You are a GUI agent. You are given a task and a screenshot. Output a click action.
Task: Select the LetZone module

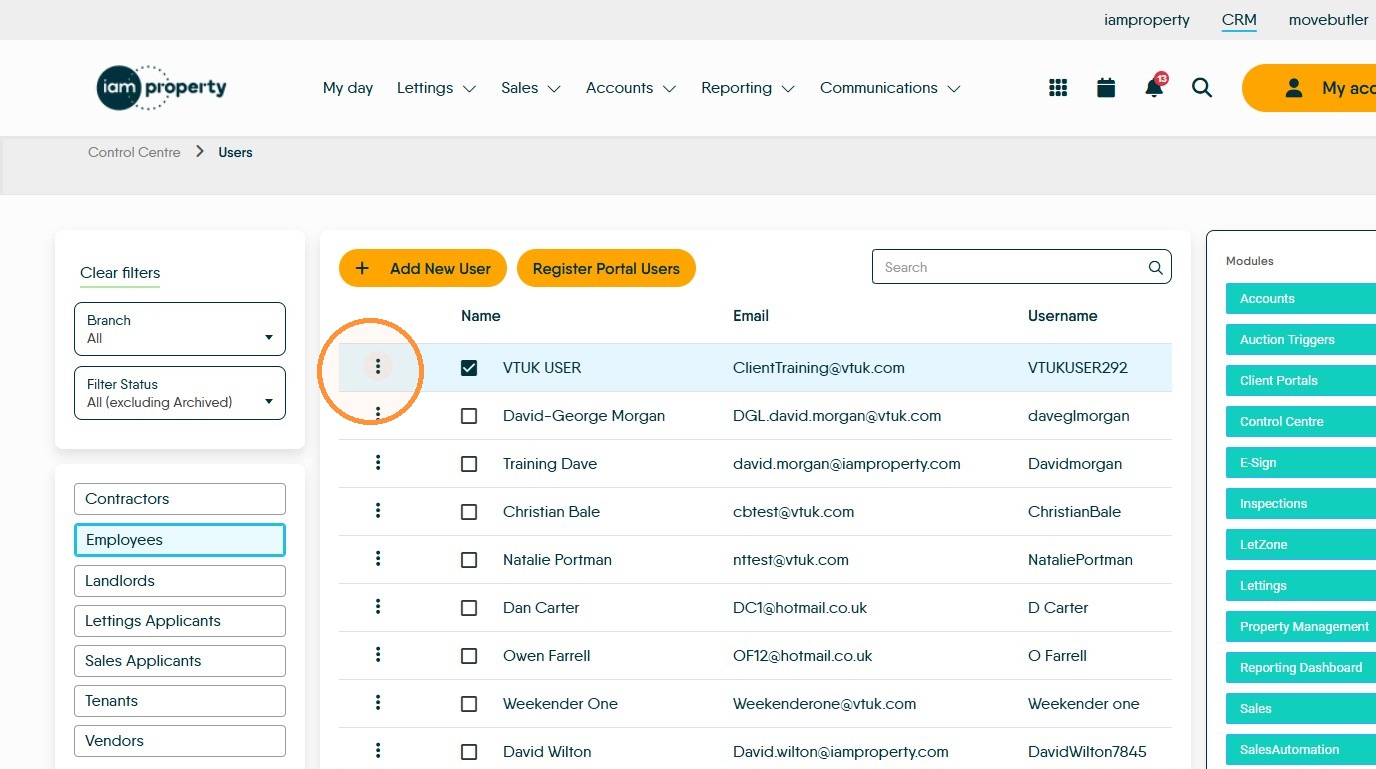coord(1301,545)
